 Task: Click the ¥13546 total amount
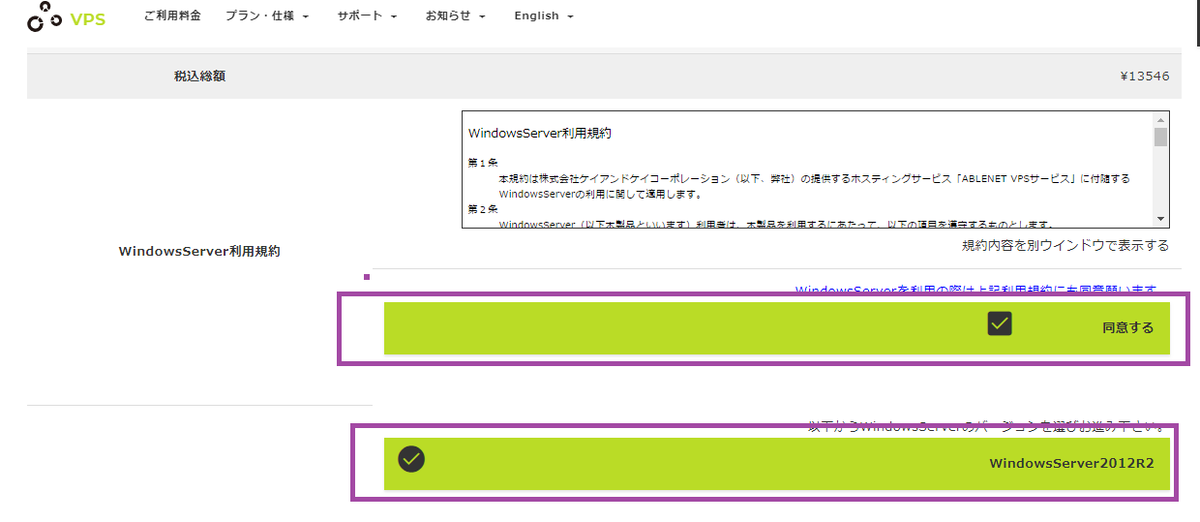click(1145, 75)
